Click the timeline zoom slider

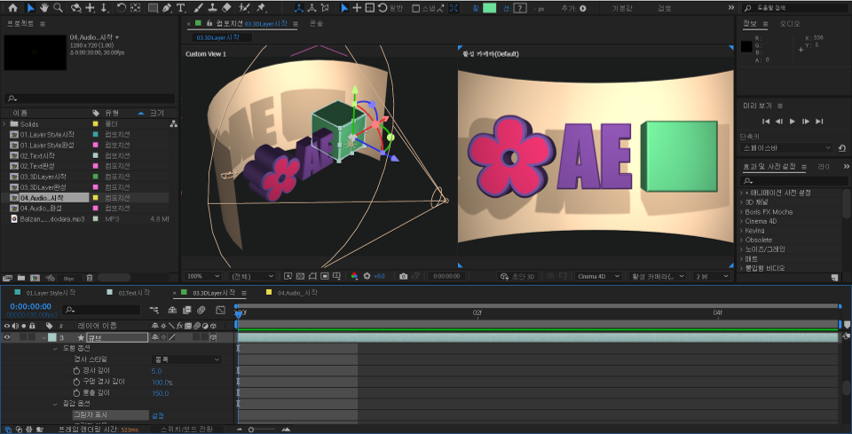(263, 429)
